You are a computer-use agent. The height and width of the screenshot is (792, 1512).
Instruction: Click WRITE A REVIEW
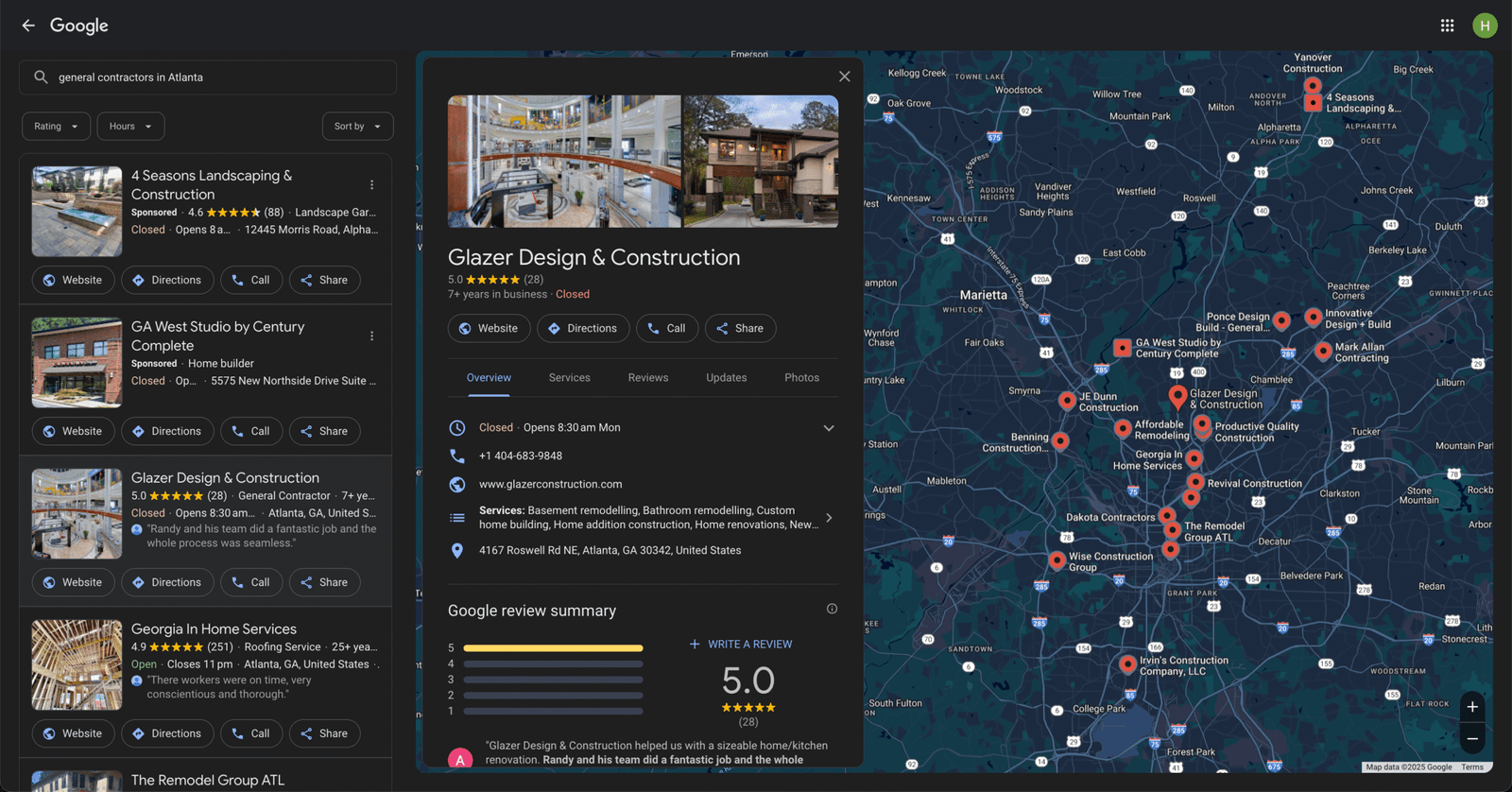(x=741, y=645)
